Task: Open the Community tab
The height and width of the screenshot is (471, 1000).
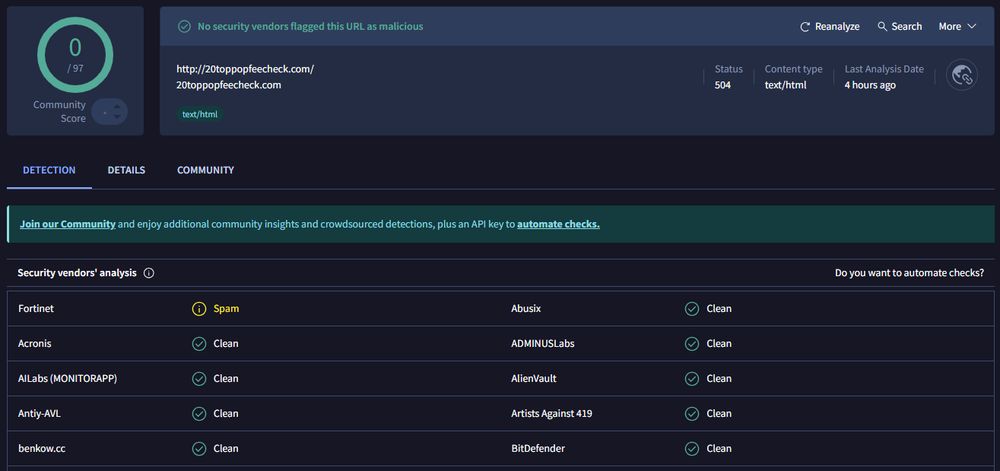Action: point(205,170)
